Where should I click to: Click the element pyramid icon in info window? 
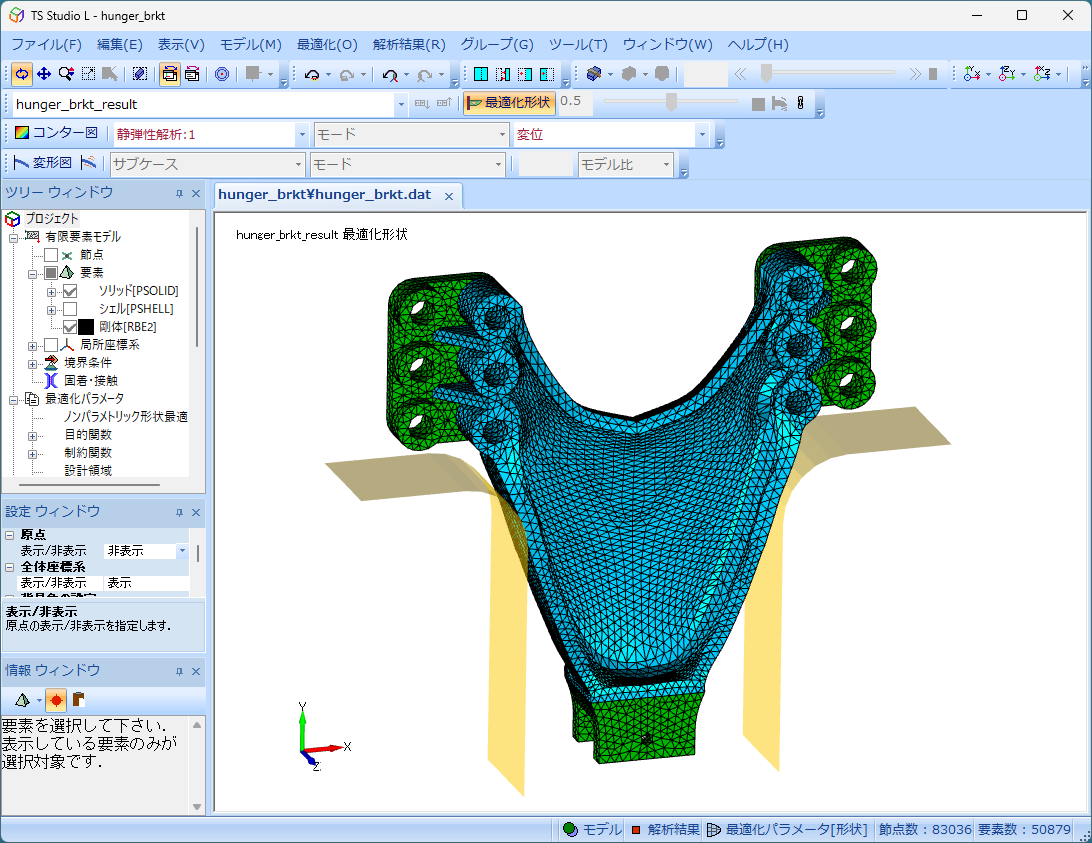coord(22,699)
